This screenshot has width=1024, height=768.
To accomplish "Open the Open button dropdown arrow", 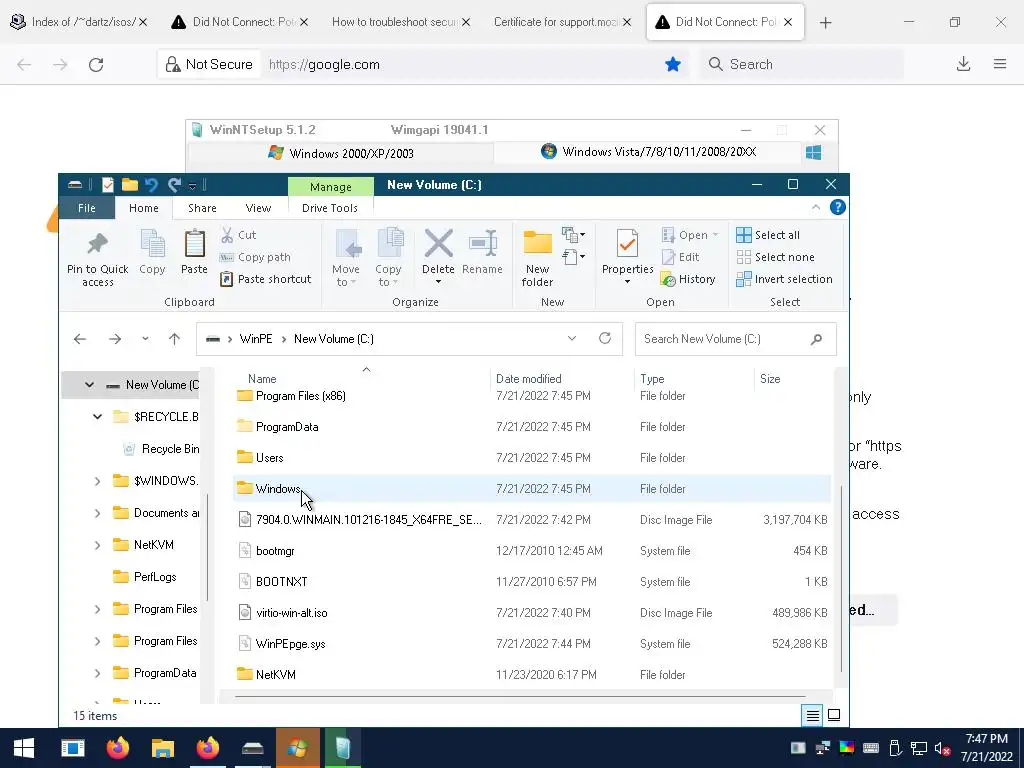I will (715, 235).
